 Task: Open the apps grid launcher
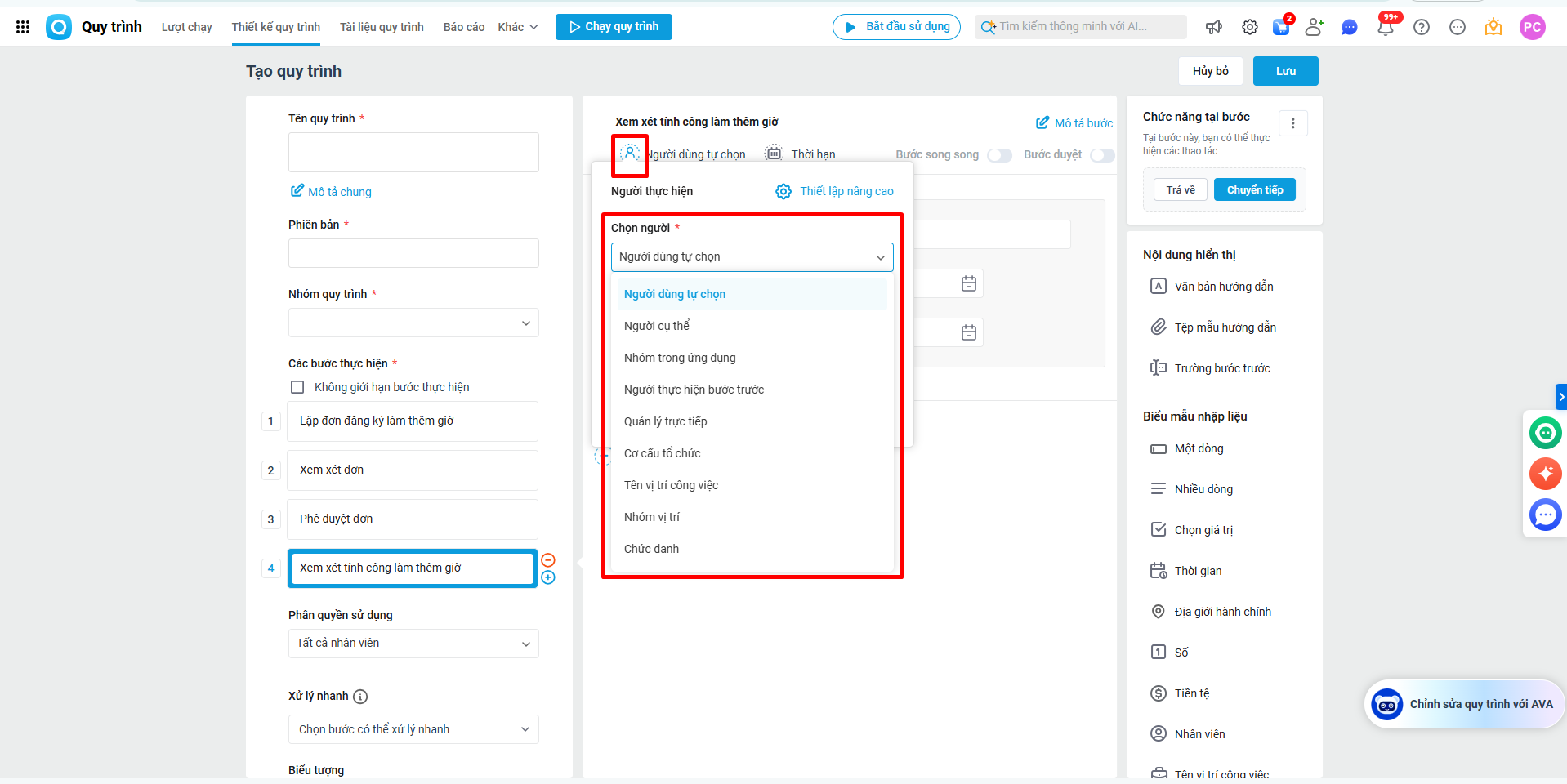pos(23,27)
